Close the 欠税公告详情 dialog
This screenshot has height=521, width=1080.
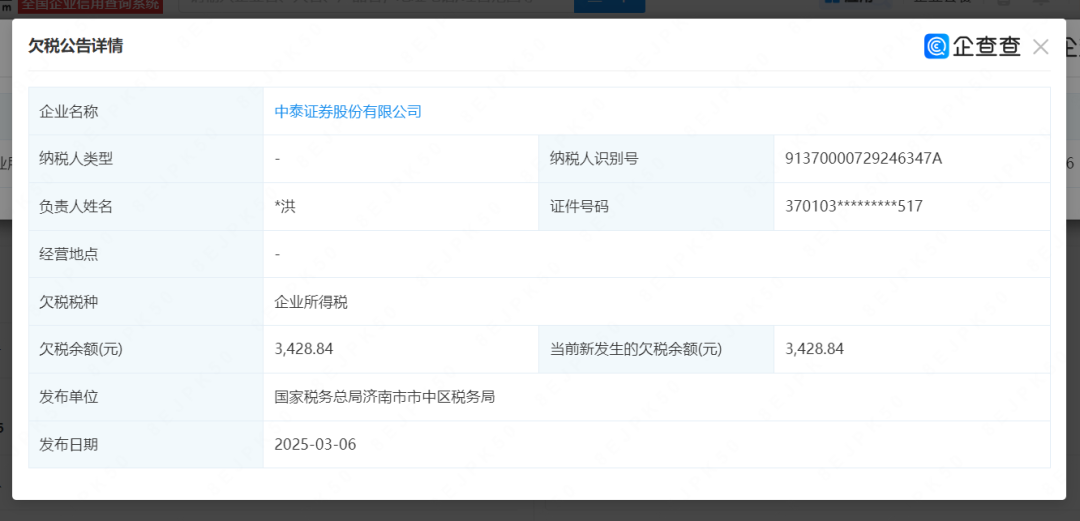click(x=1041, y=47)
